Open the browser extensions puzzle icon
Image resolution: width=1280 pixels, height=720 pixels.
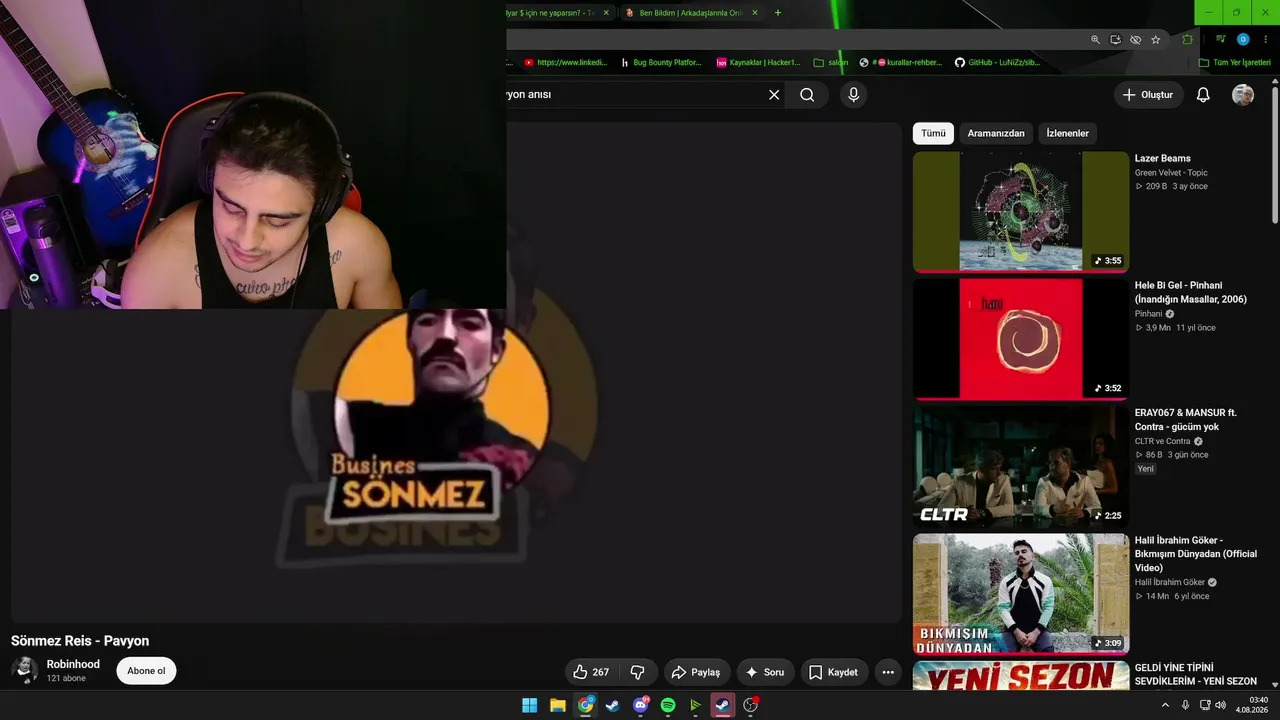[x=1187, y=40]
